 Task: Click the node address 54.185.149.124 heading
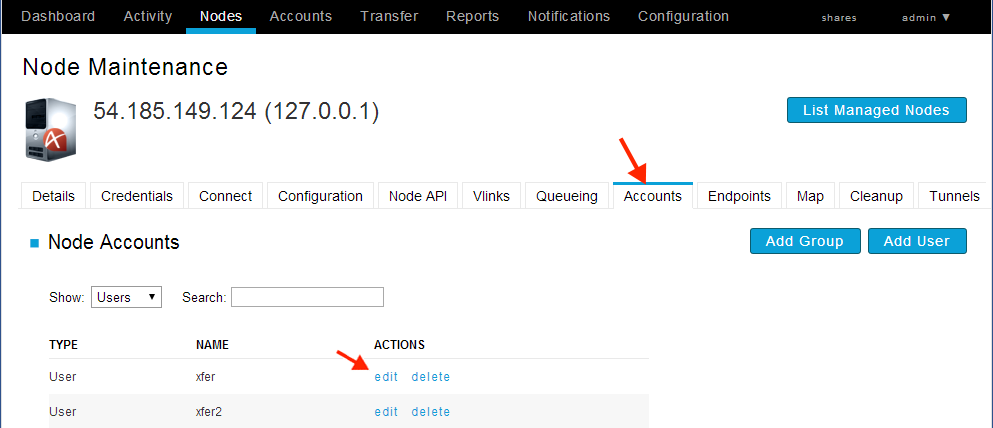236,111
